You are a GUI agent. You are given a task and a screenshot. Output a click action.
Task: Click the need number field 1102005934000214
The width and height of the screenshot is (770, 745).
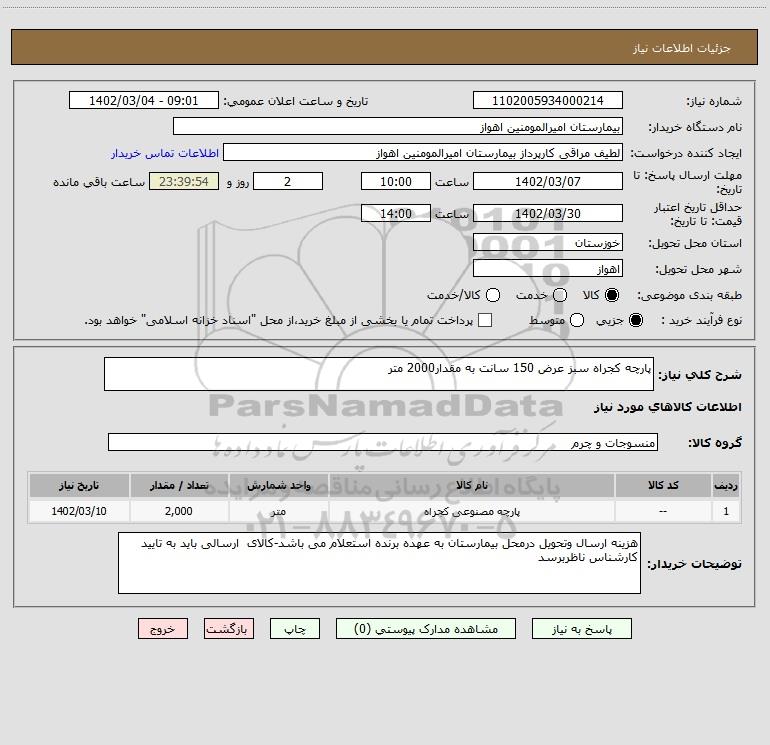(x=548, y=100)
